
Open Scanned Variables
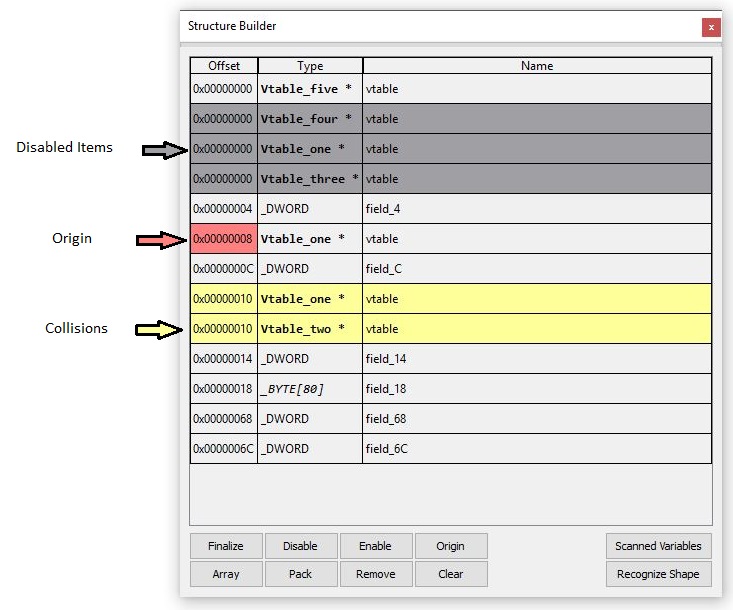[x=659, y=546]
